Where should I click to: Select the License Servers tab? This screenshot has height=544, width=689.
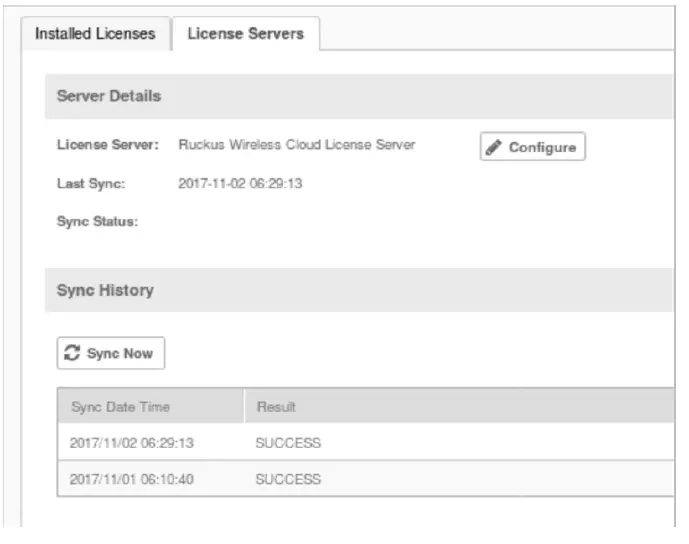[246, 34]
